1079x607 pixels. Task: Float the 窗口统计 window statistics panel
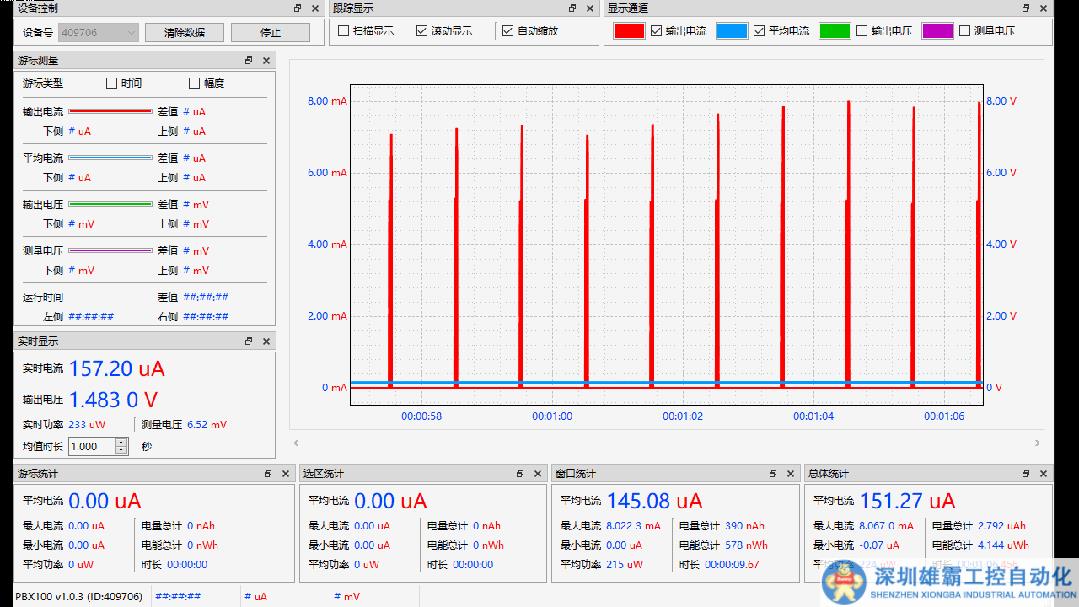tap(773, 474)
